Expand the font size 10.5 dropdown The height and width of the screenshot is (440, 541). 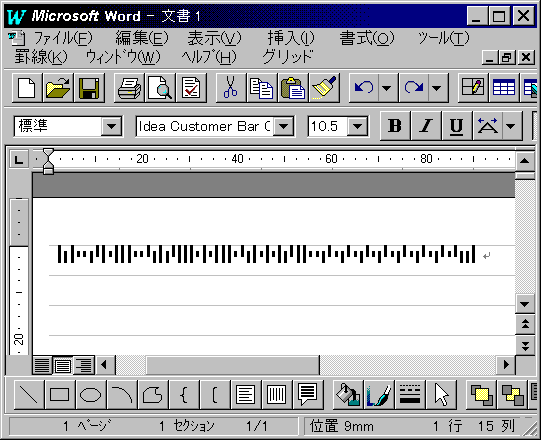click(357, 126)
